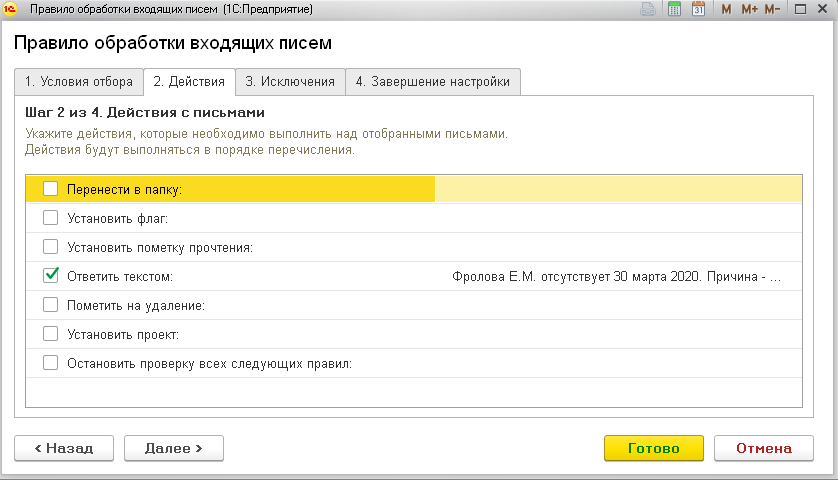The image size is (838, 480).
Task: Edit the reply text 'Фролова Е.М. отсутствует' field
Action: click(616, 276)
